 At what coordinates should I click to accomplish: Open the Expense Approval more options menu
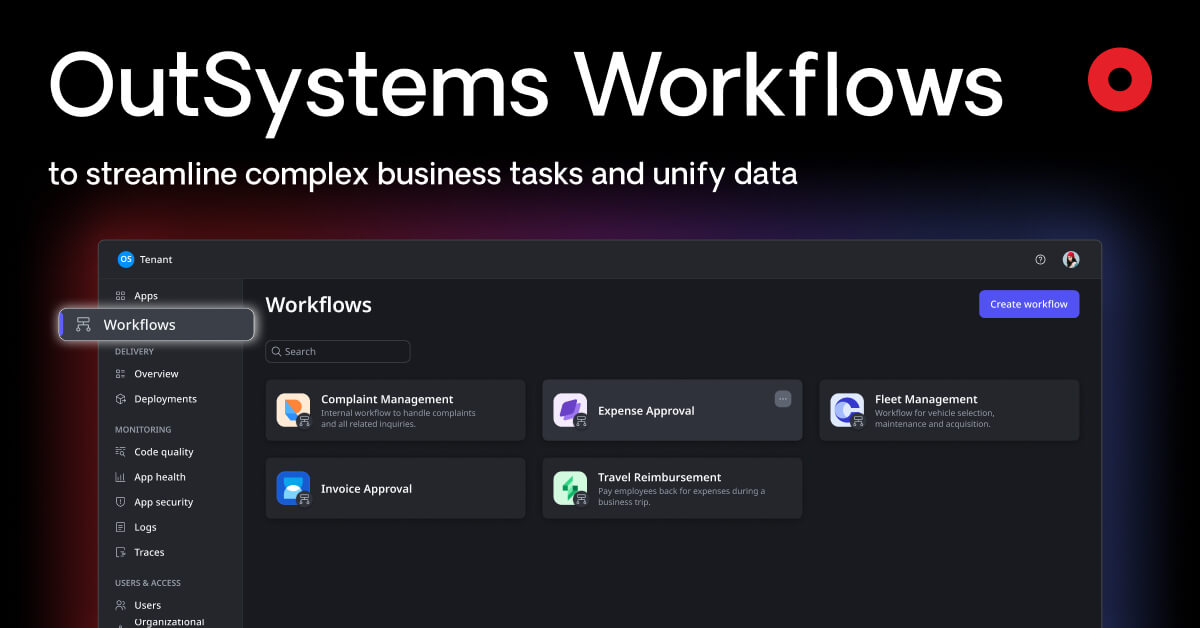pos(783,398)
